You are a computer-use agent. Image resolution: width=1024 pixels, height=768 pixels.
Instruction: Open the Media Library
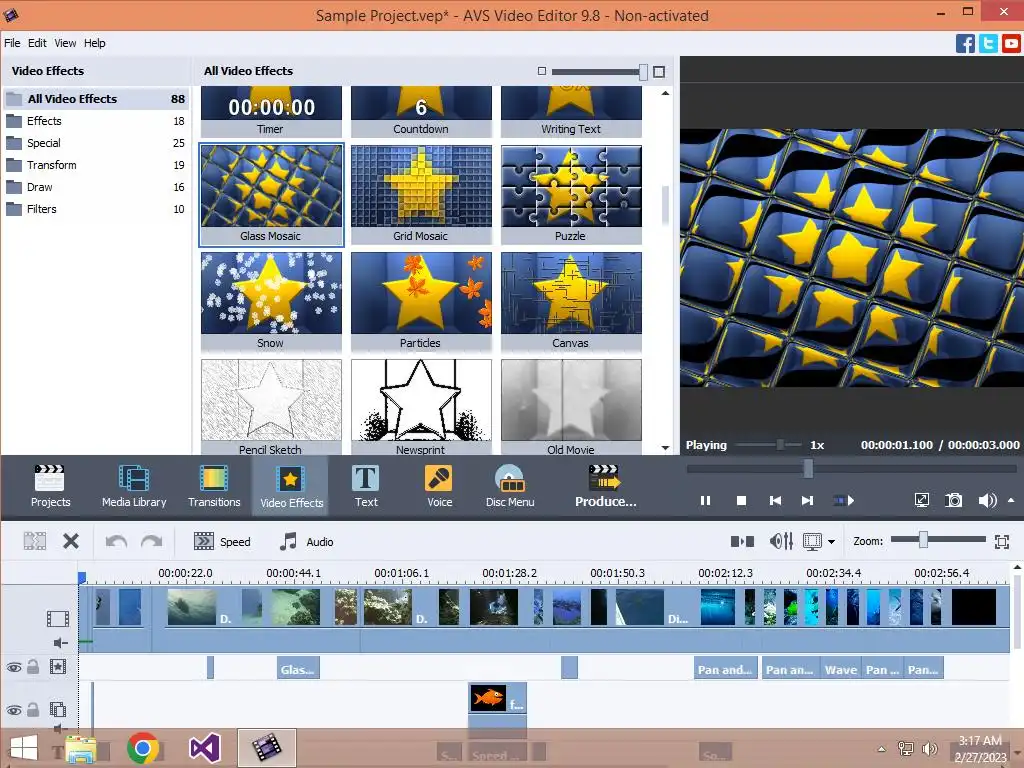click(x=134, y=486)
